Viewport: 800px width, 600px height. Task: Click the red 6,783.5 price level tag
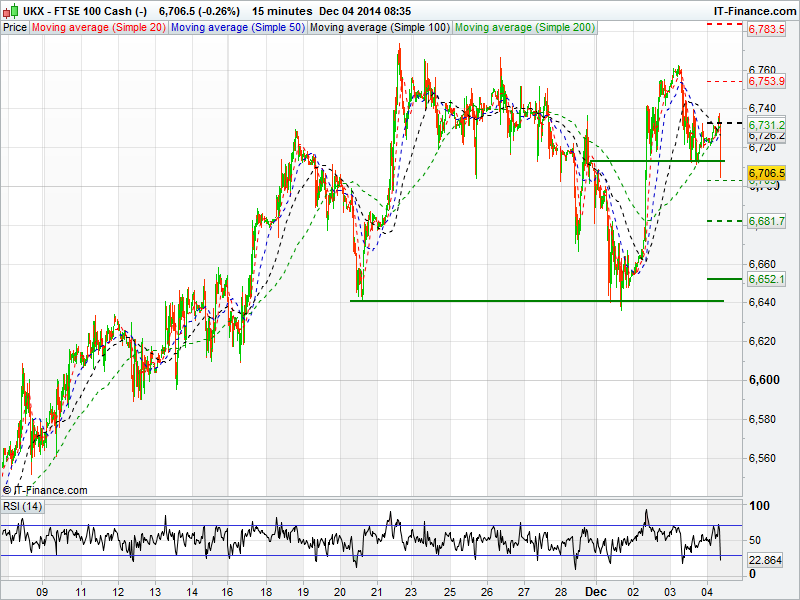(766, 30)
